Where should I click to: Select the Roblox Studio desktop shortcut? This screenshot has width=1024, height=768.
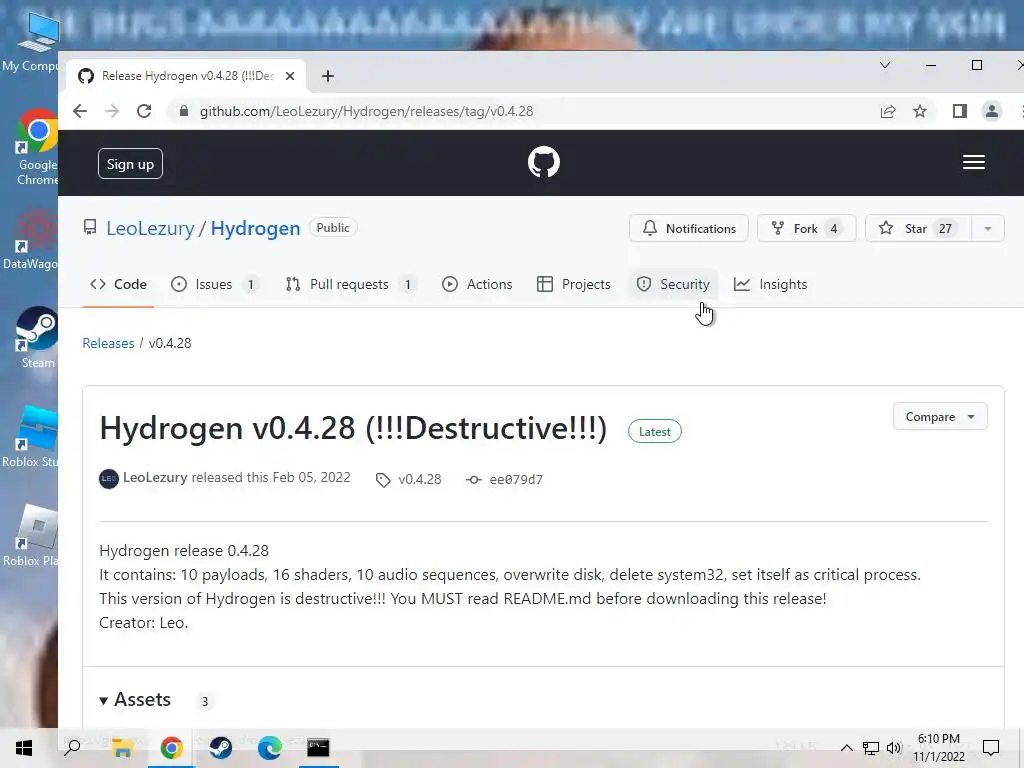tap(30, 437)
